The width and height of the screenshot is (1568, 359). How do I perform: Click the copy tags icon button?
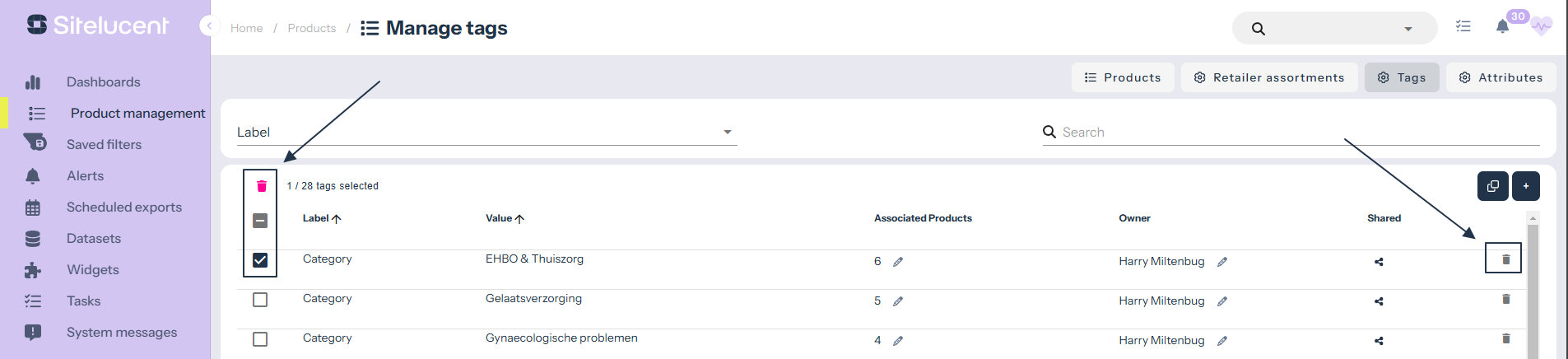tap(1492, 186)
